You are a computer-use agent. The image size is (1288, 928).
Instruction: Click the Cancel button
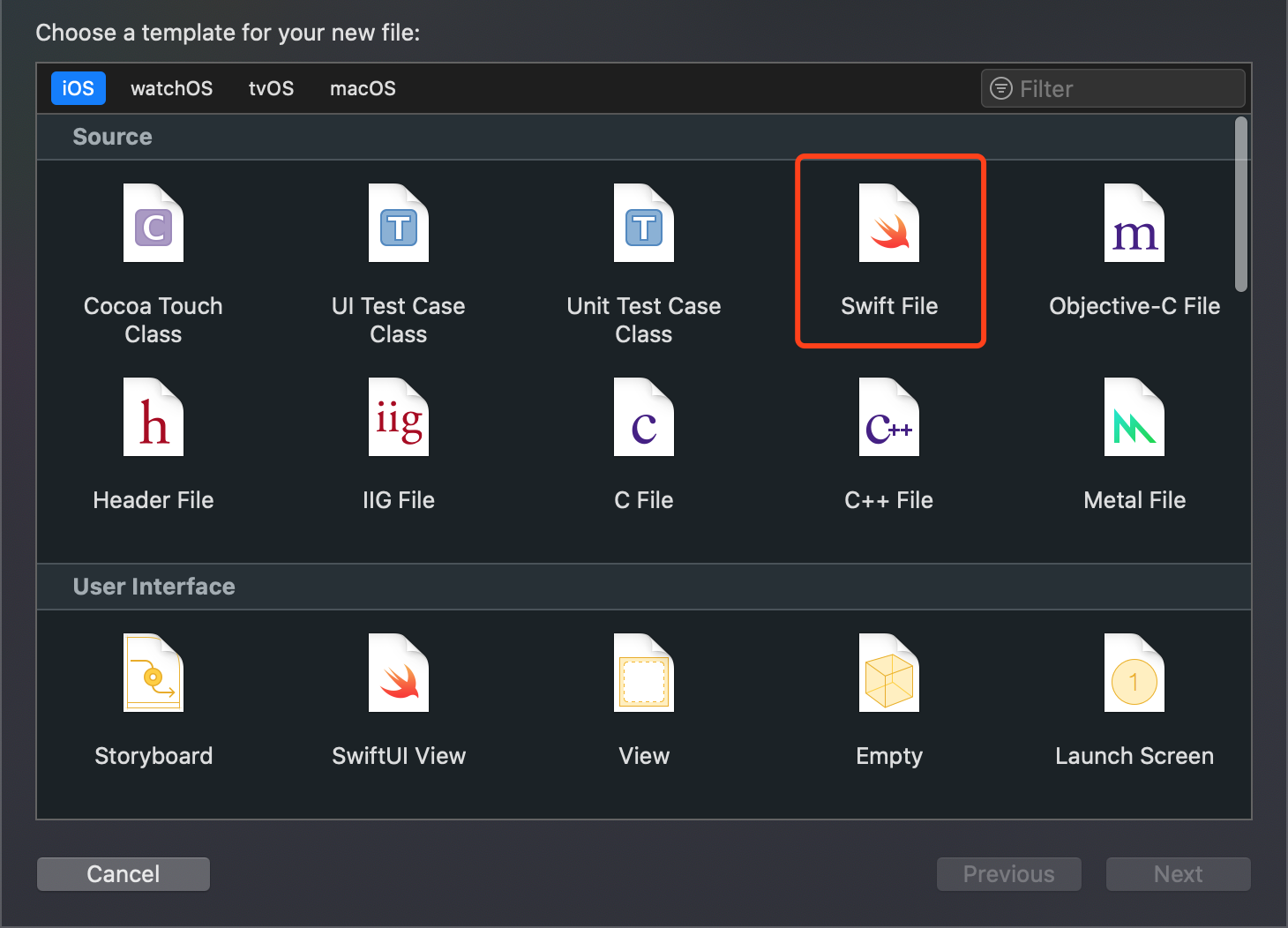(x=124, y=874)
